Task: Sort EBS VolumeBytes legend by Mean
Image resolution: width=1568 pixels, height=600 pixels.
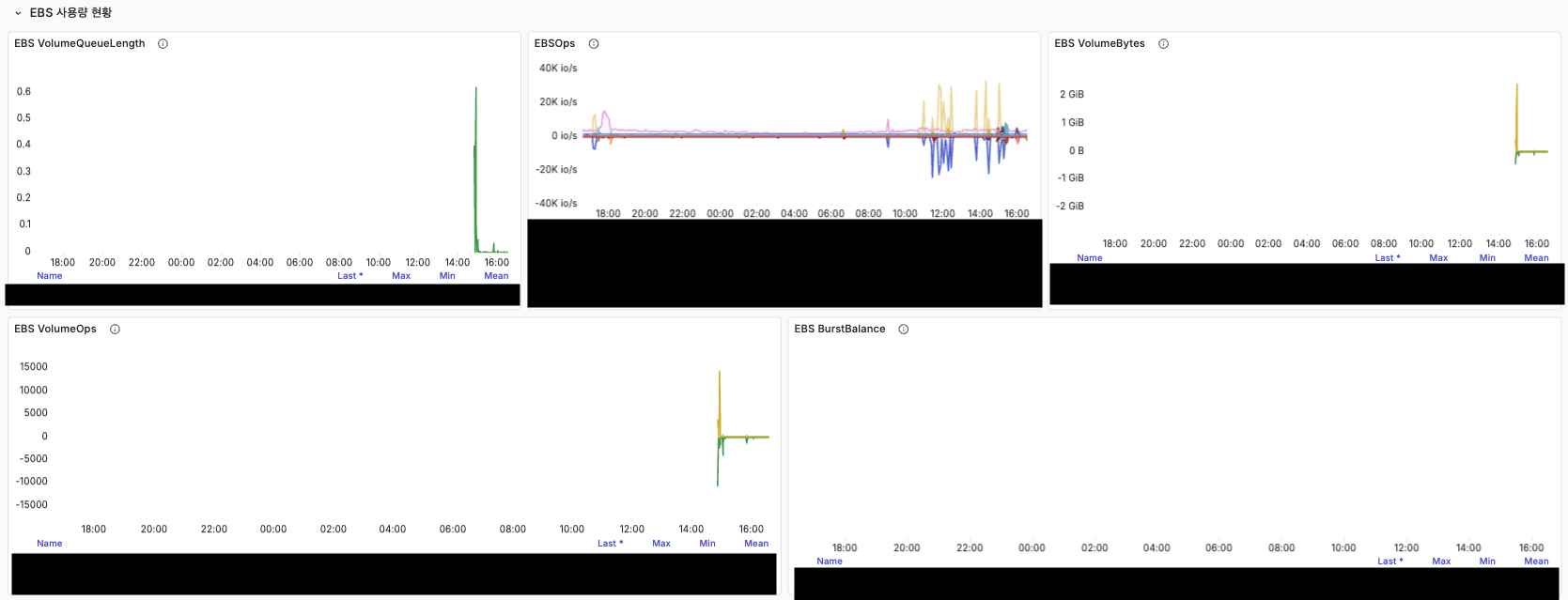Action: coord(1536,258)
